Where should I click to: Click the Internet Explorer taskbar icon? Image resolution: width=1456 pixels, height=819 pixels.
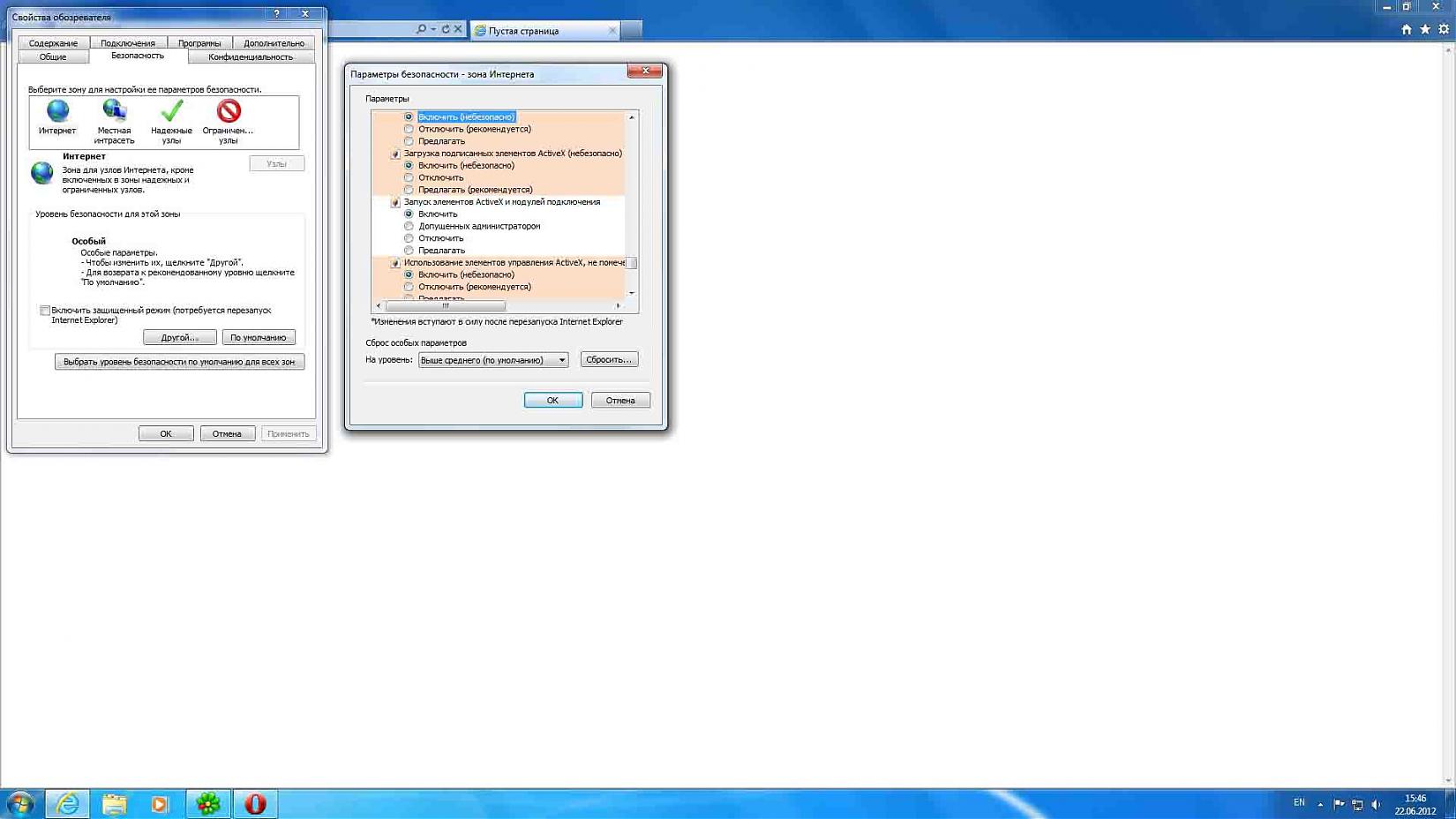coord(67,804)
